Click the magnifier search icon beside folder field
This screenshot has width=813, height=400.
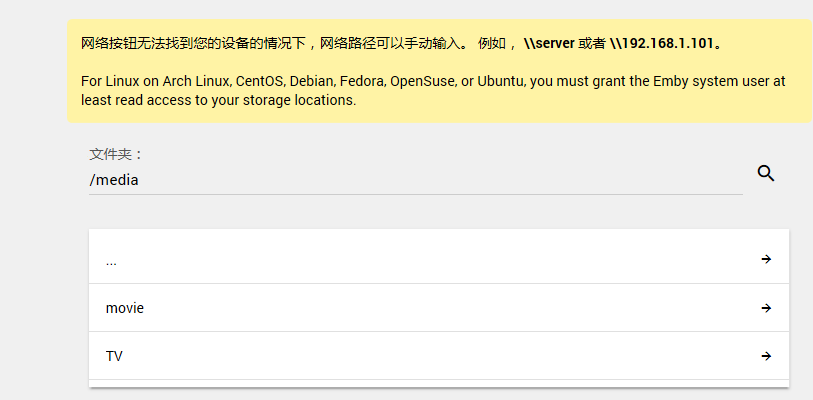pyautogui.click(x=766, y=173)
